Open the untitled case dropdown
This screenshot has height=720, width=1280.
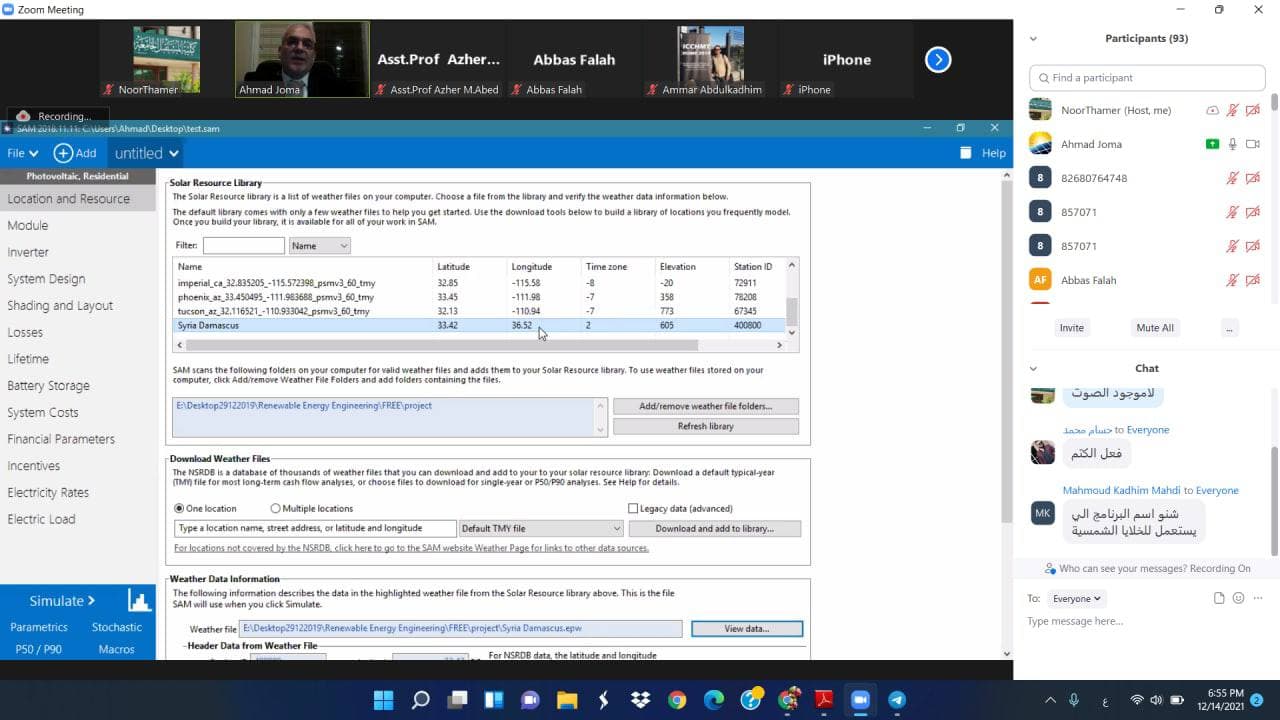point(146,153)
